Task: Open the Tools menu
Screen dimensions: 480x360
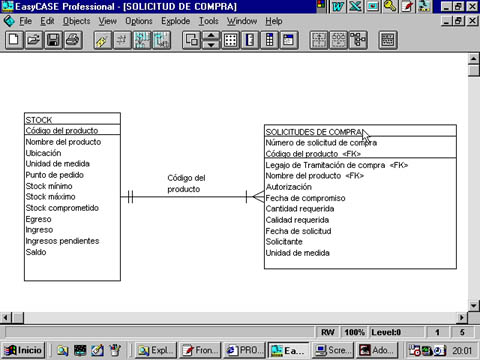Action: click(209, 21)
